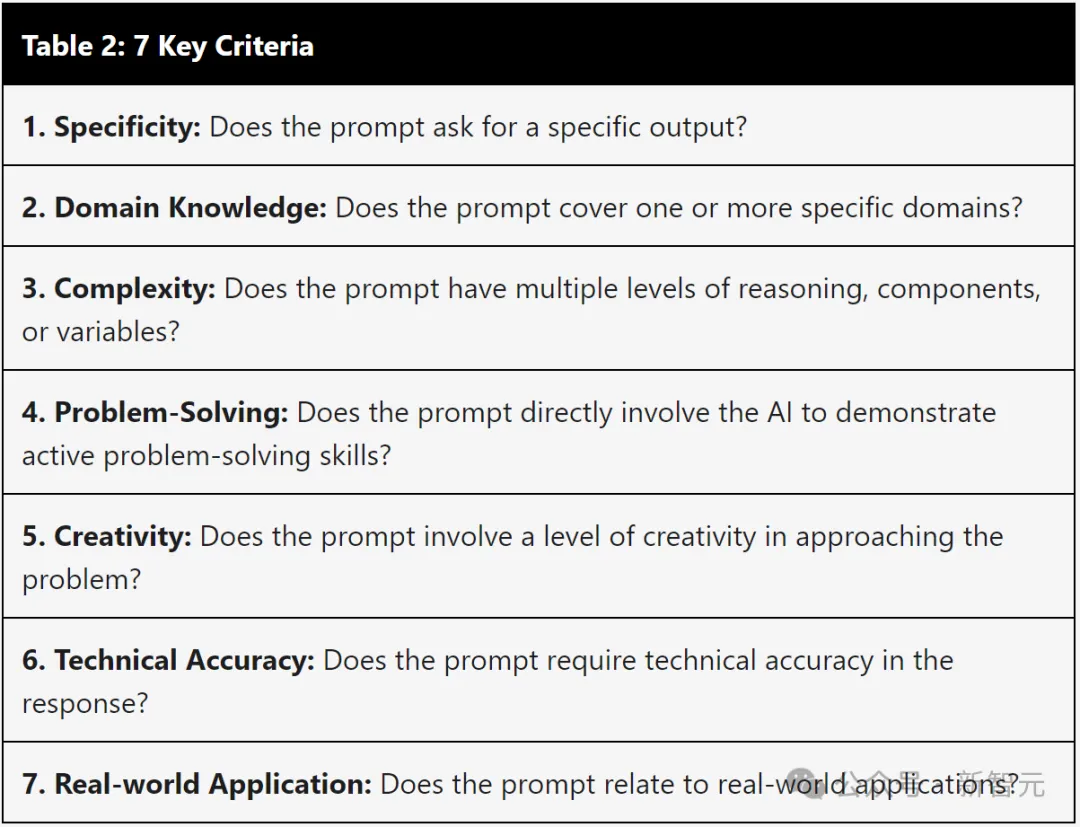Image resolution: width=1080 pixels, height=827 pixels.
Task: Click the '6. Technical Accuracy' bold label
Action: [168, 660]
